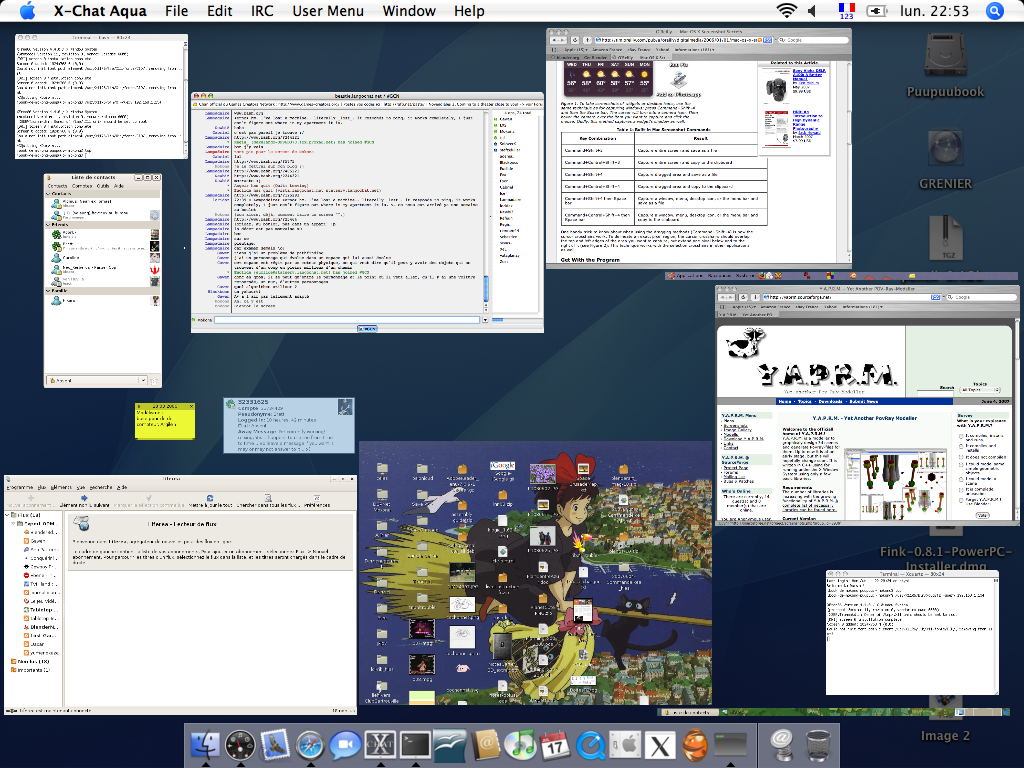Open the User Menu
The image size is (1024, 768).
coord(328,10)
